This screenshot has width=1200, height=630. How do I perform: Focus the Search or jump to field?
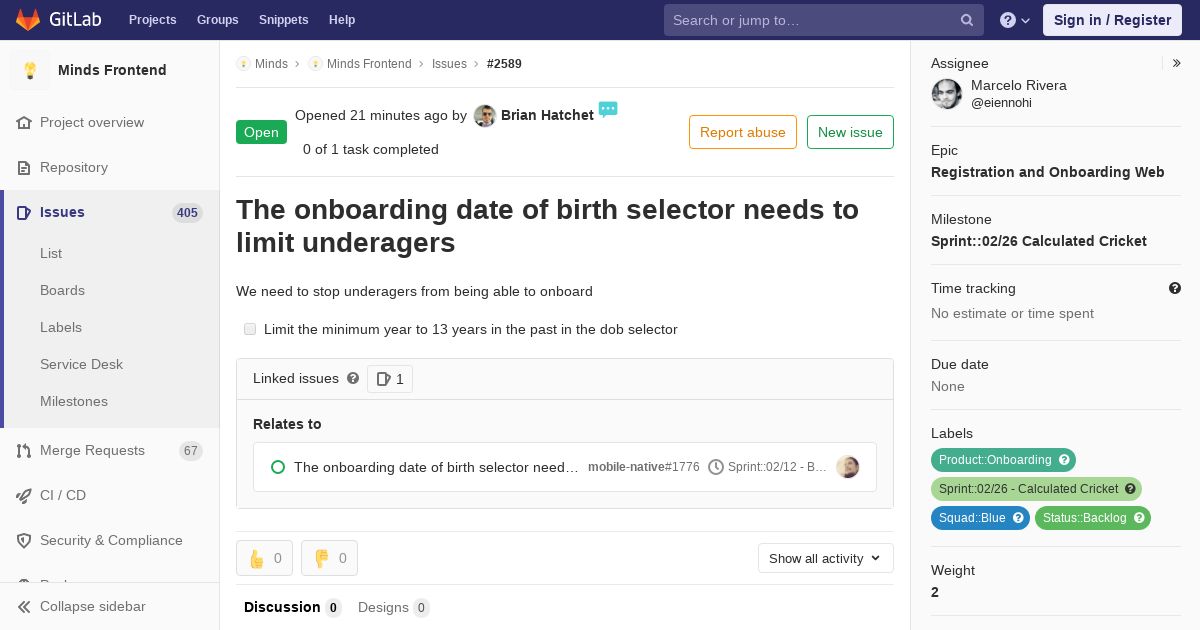click(x=810, y=20)
